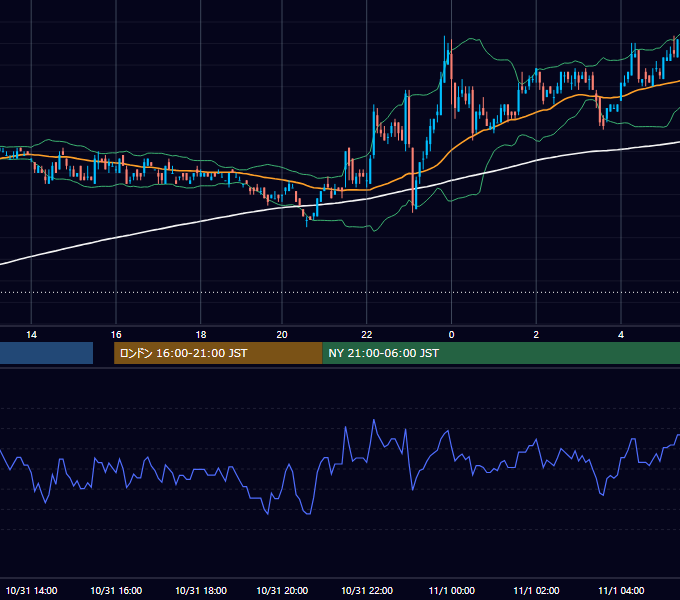Screen dimensions: 680x600
Task: Click the 16 hour axis label
Action: 116,335
